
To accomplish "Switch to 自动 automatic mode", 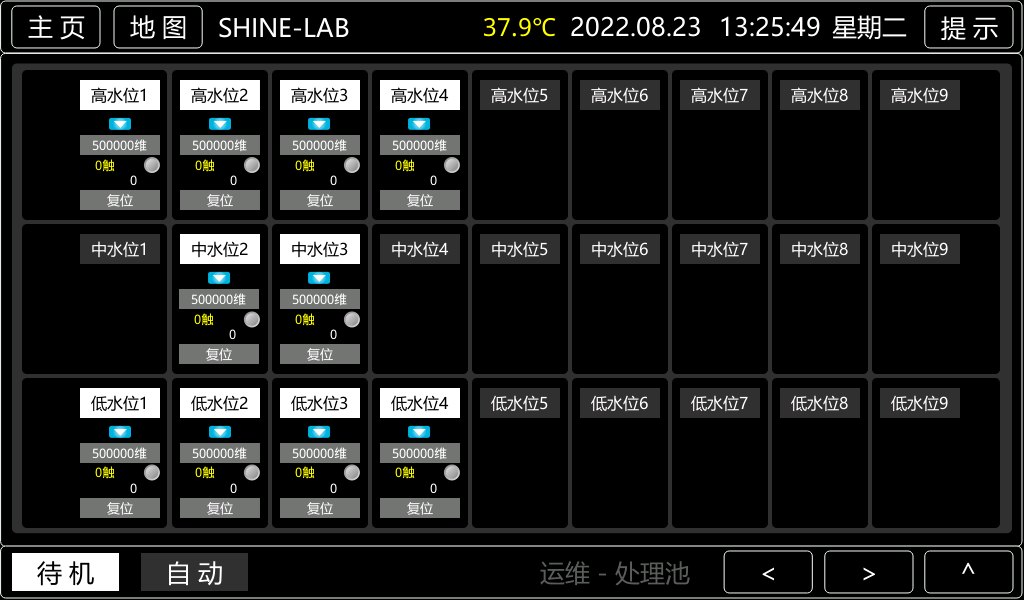I will click(195, 573).
